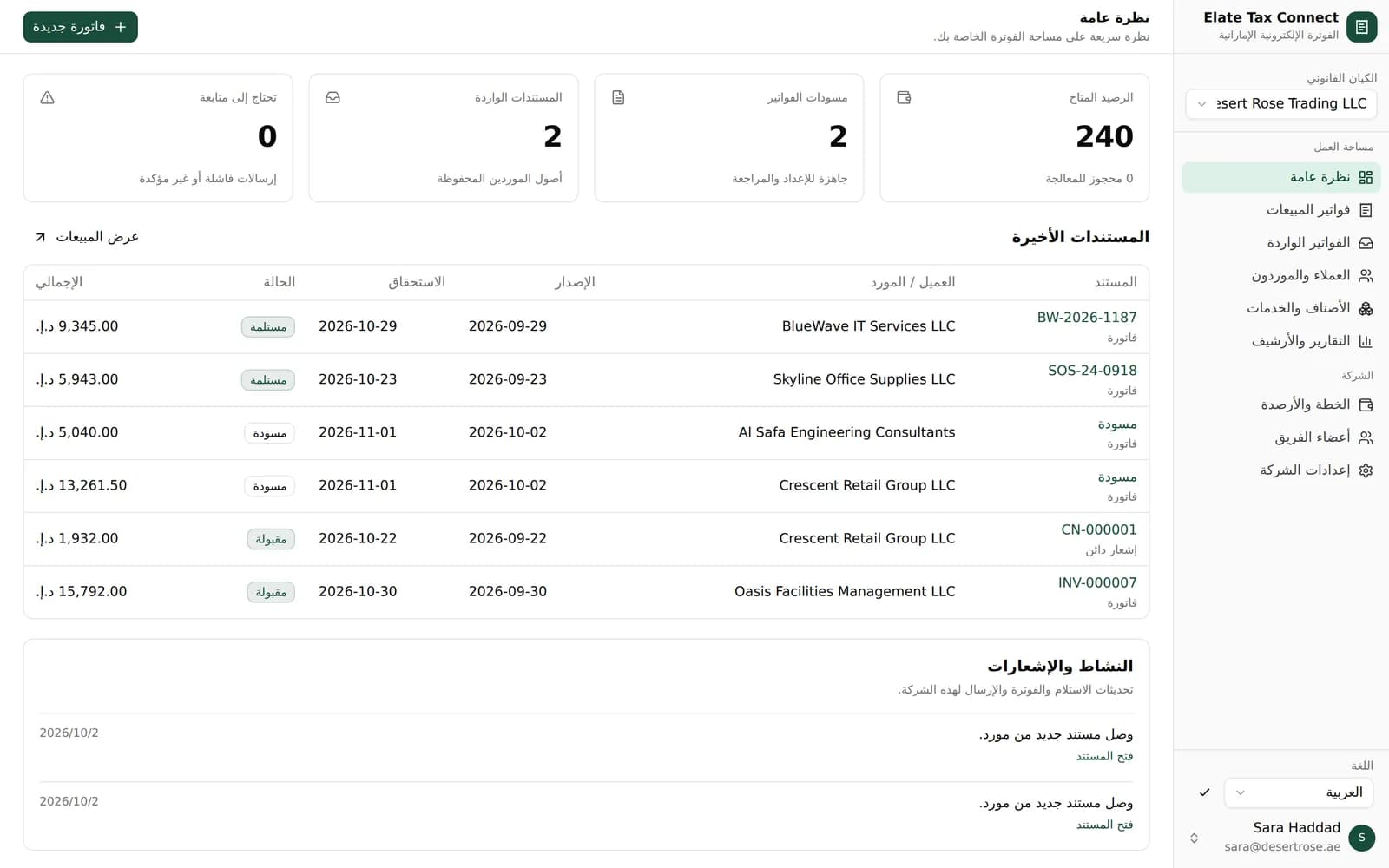
Task: Click sara@desertrose.ae email text
Action: 1282,846
